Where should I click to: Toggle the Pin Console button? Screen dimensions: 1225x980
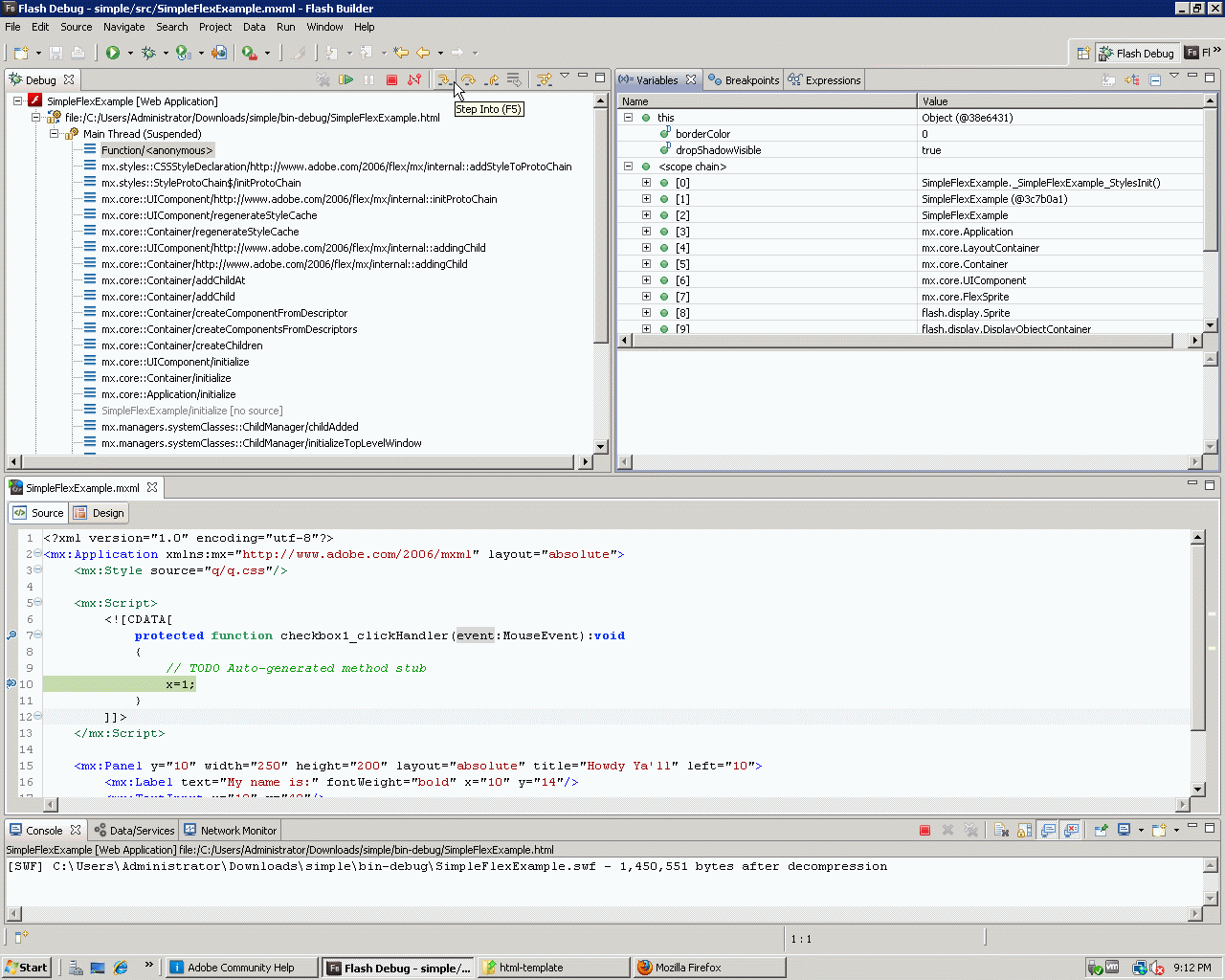point(1102,831)
